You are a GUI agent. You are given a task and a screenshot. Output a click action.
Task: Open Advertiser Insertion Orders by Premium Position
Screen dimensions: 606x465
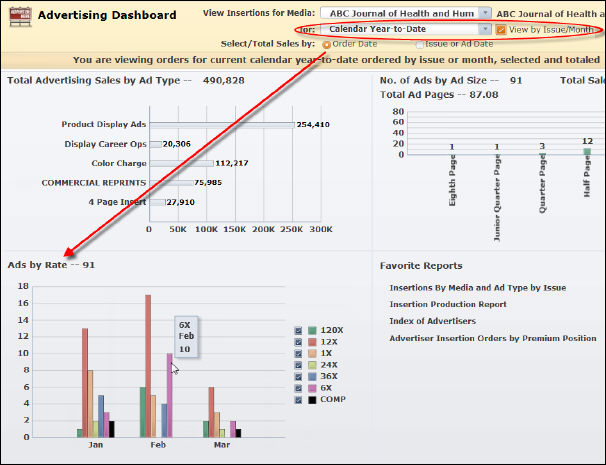click(492, 338)
